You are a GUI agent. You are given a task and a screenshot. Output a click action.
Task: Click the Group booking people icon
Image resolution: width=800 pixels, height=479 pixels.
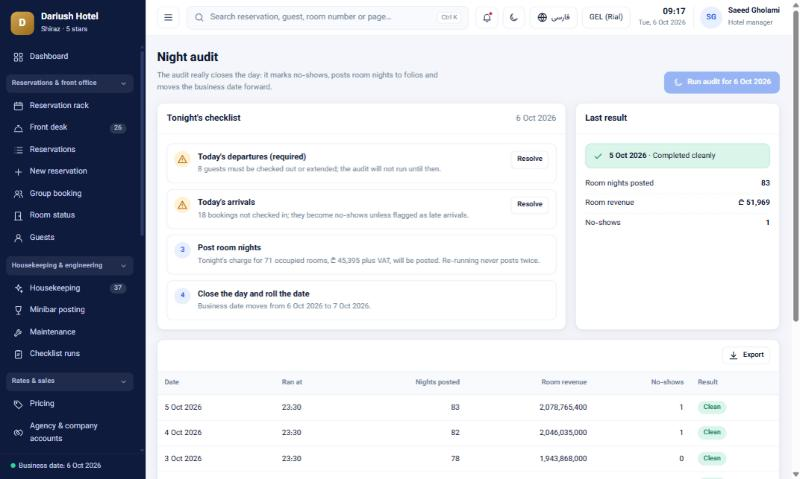18,194
